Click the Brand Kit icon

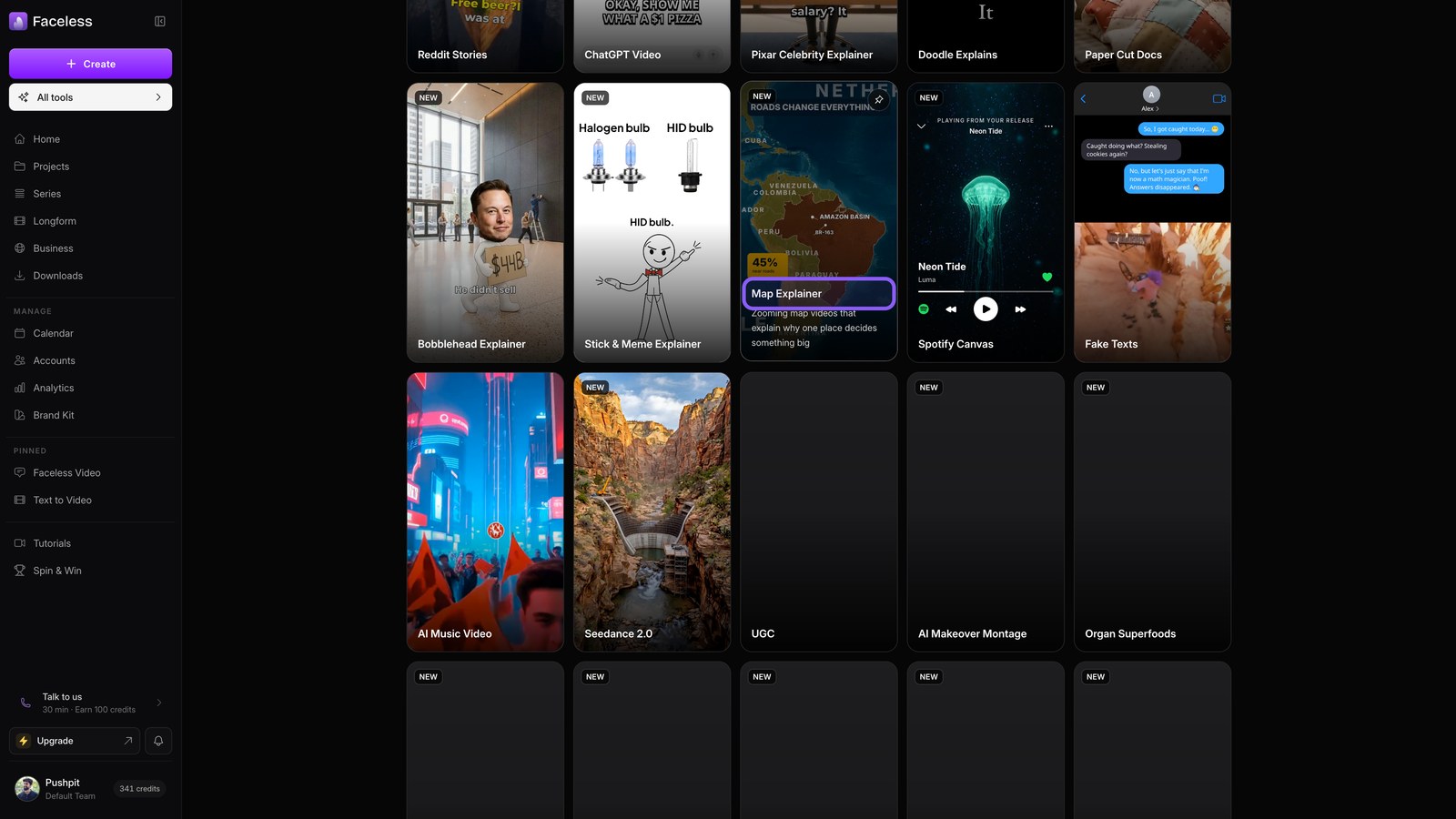click(x=20, y=415)
